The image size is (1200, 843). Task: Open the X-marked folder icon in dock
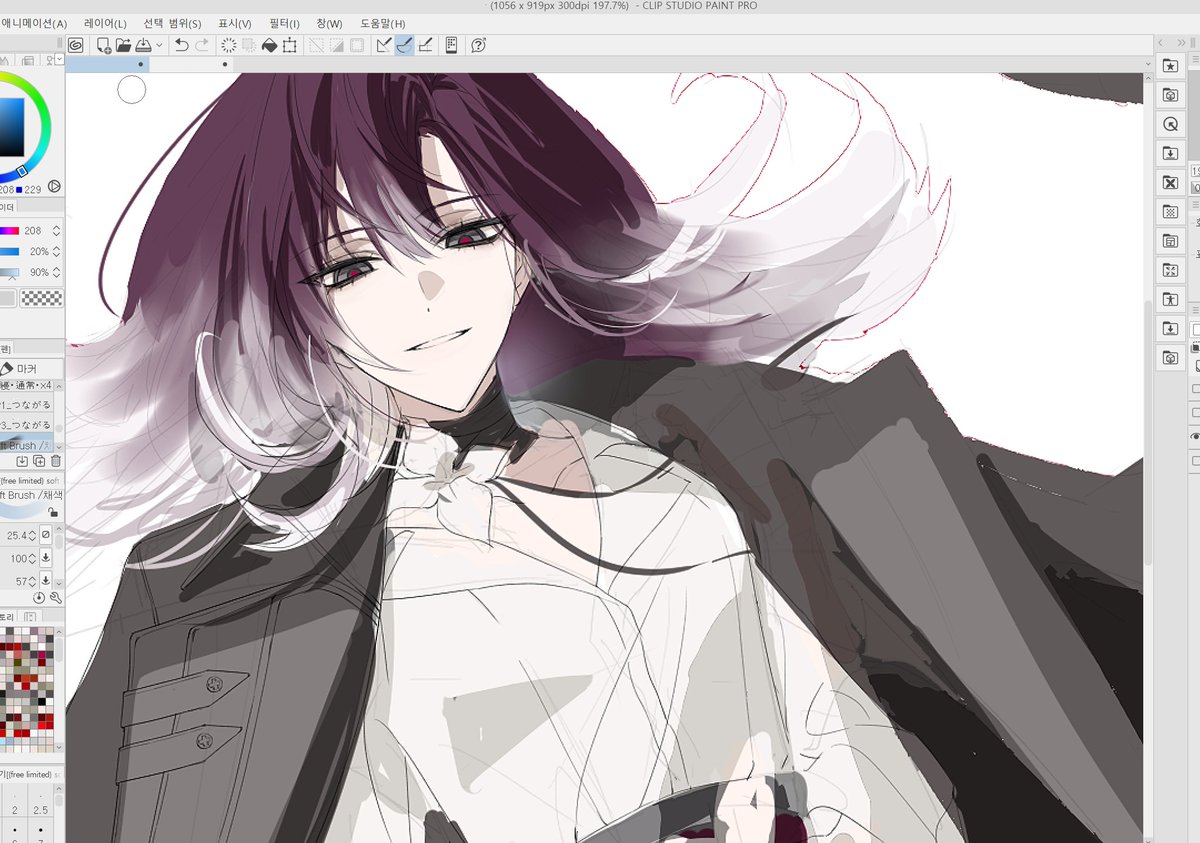click(x=1170, y=183)
